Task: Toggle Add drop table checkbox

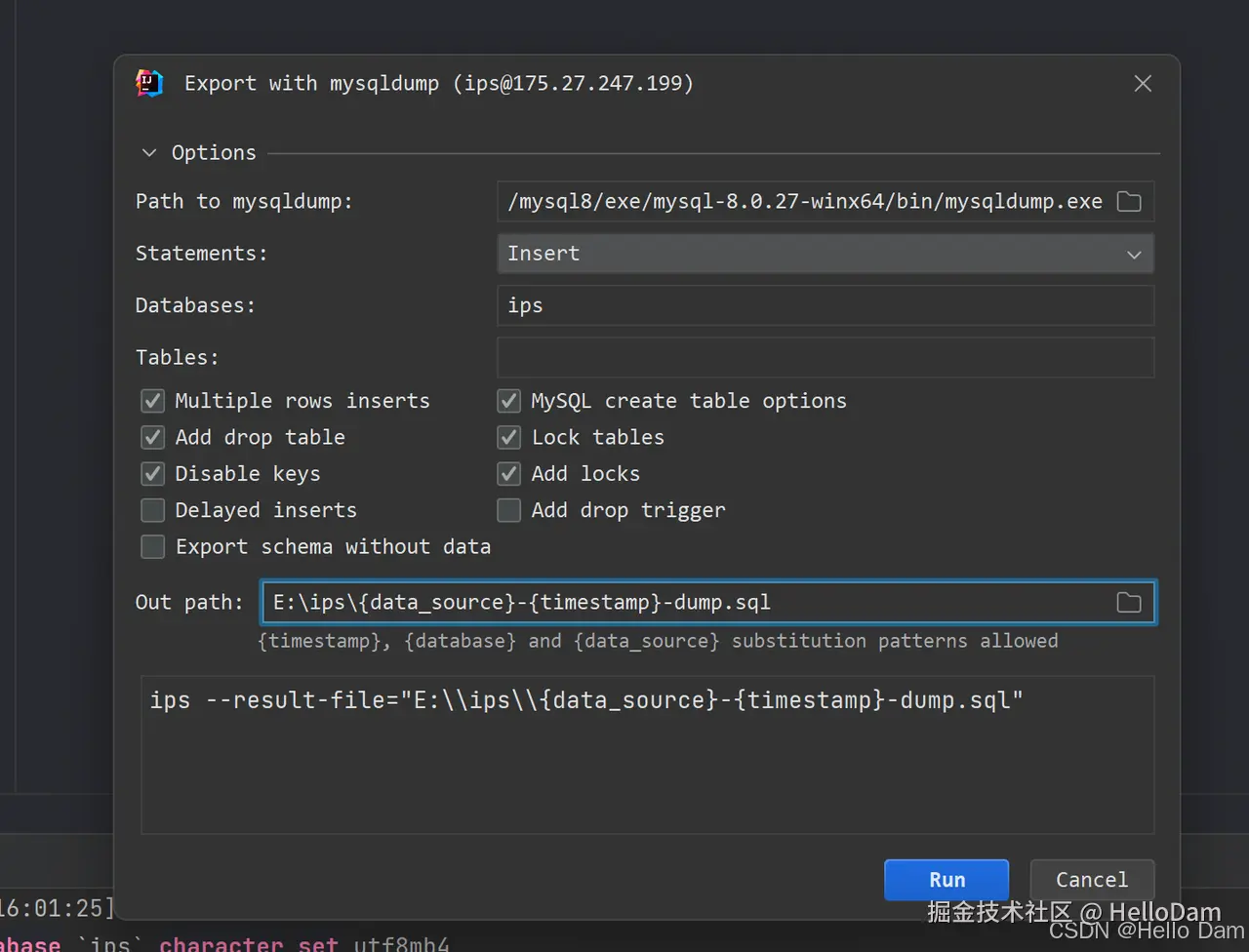Action: click(x=153, y=438)
